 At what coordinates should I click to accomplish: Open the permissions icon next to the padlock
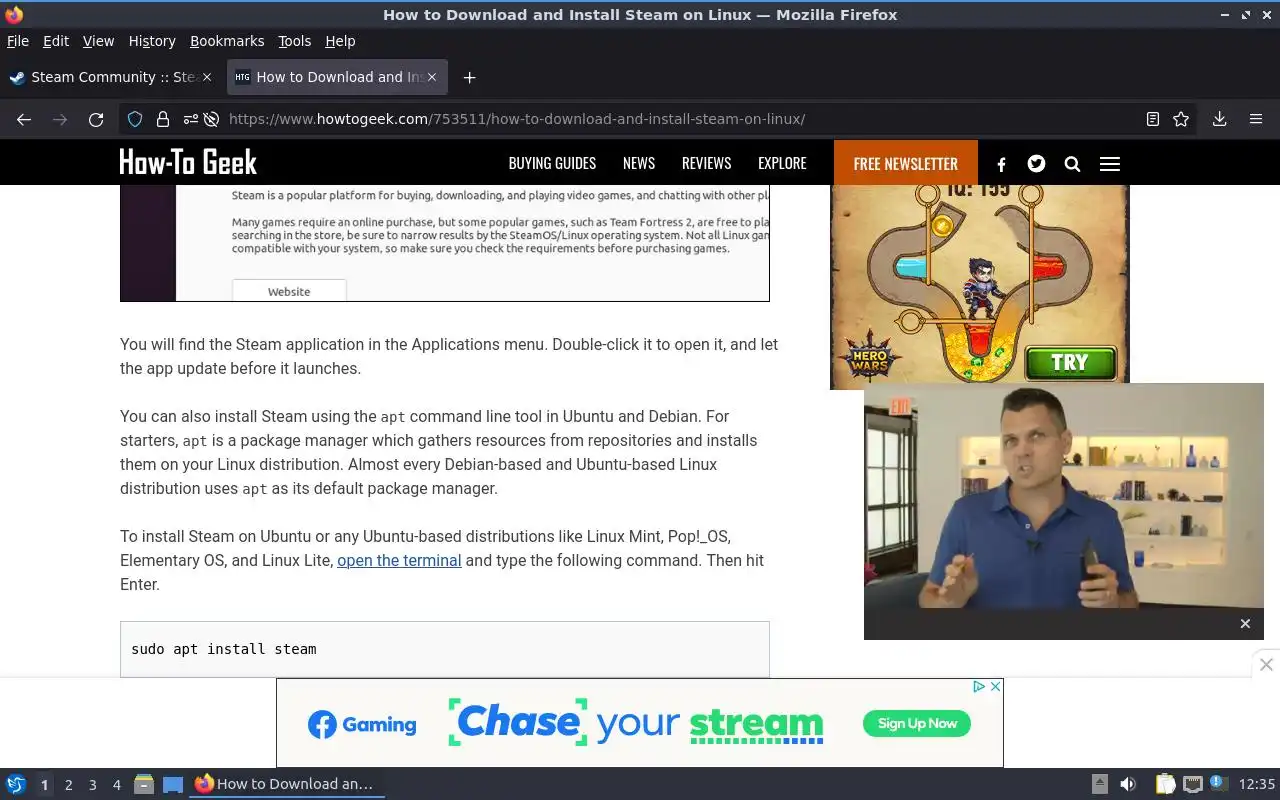190,119
